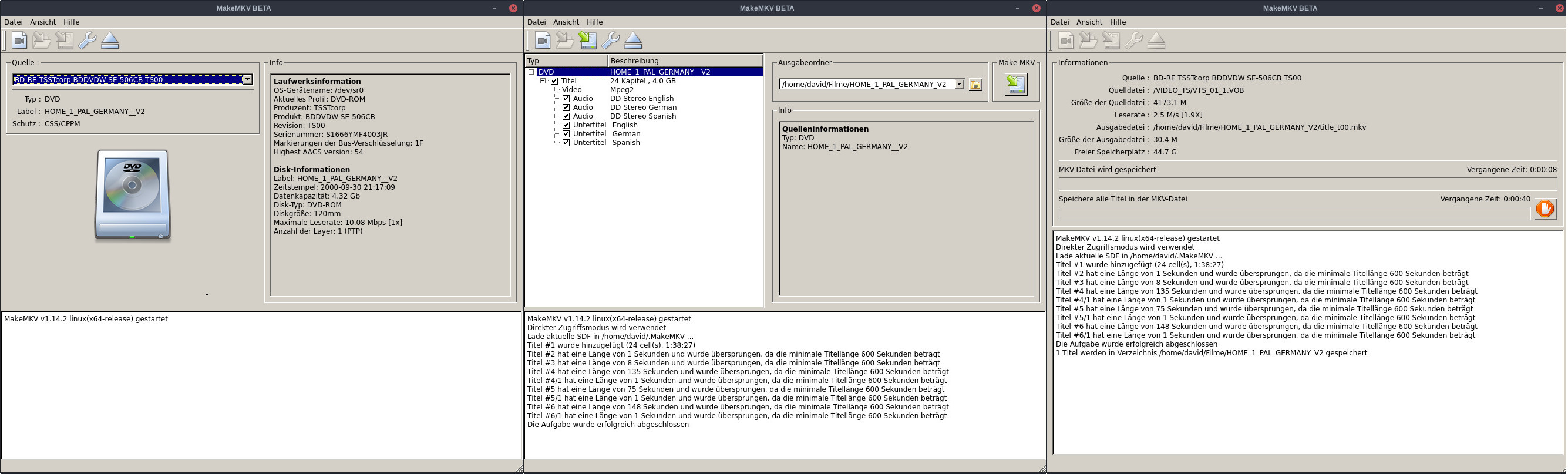Minimize the middle MakeMKV window

[x=1018, y=8]
